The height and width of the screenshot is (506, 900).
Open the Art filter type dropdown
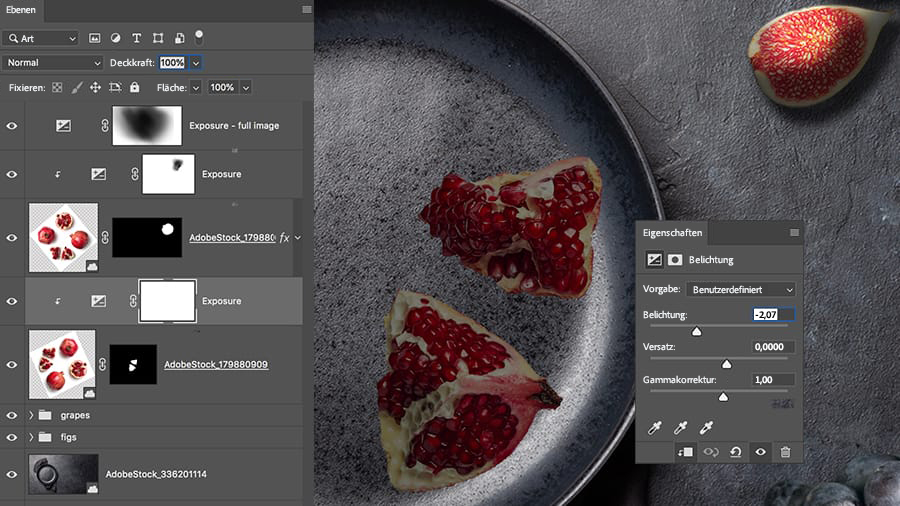tap(40, 38)
